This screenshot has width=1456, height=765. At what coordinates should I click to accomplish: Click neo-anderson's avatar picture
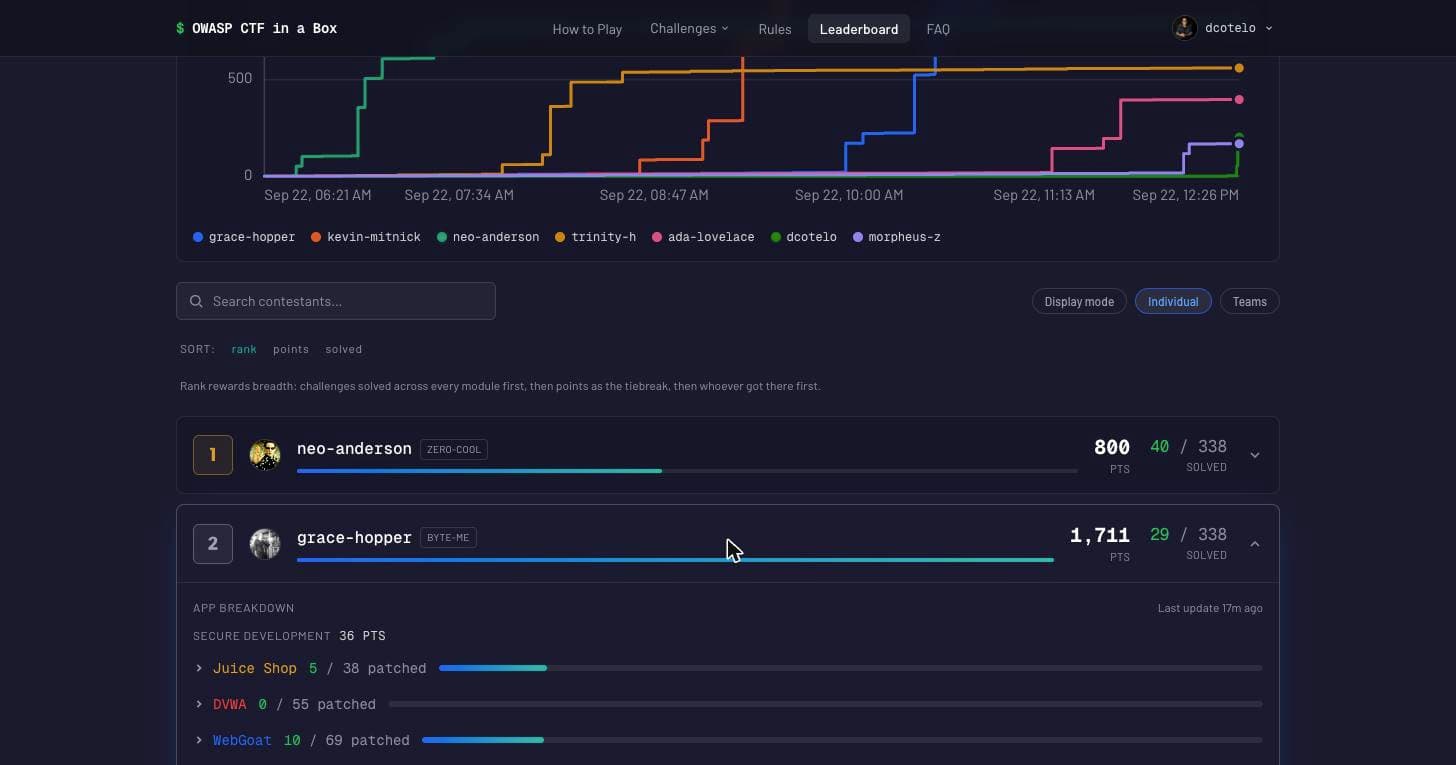(x=265, y=455)
